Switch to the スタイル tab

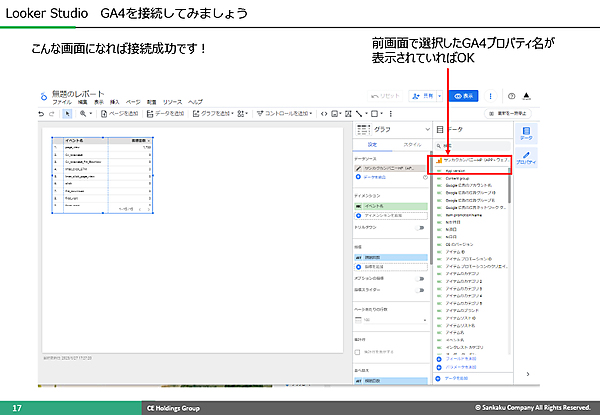pyautogui.click(x=412, y=146)
